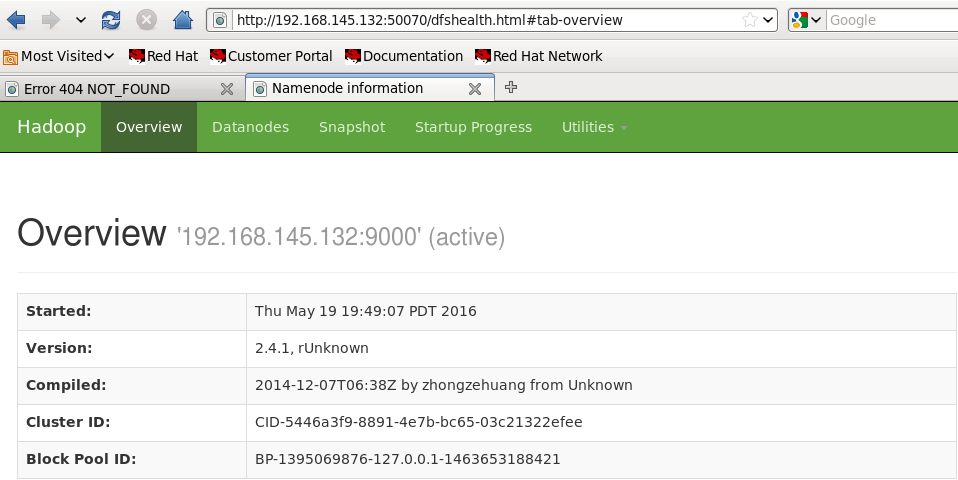Open a new tab with the plus icon
Image resolution: width=958 pixels, height=480 pixels.
pyautogui.click(x=511, y=87)
